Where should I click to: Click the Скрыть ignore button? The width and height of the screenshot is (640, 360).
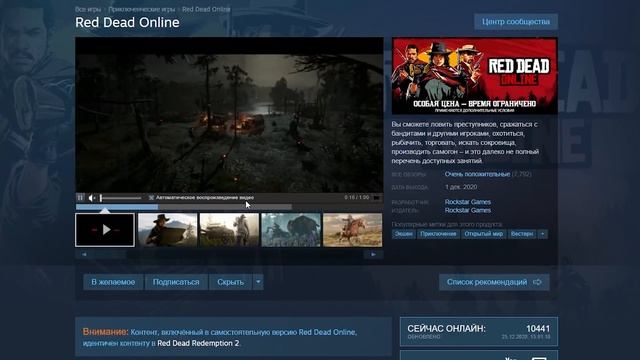(231, 282)
